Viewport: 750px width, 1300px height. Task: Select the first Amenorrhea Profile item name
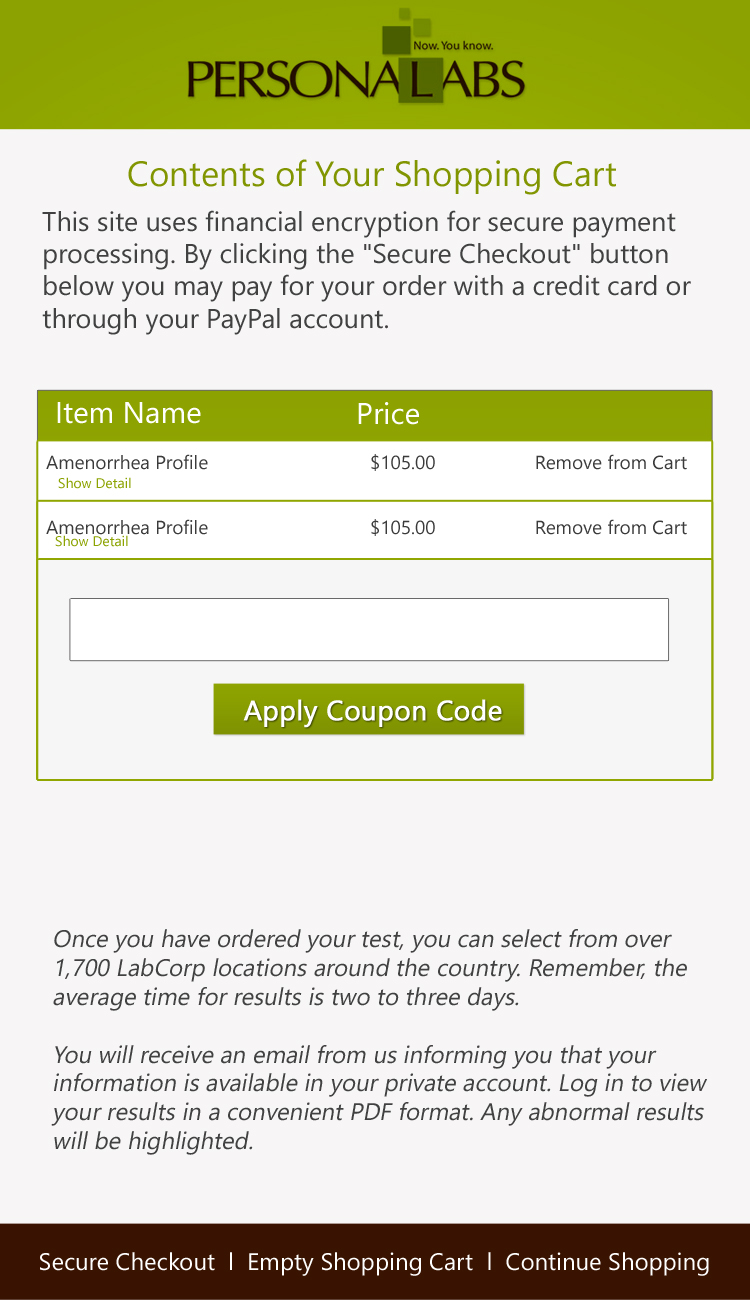[x=127, y=463]
